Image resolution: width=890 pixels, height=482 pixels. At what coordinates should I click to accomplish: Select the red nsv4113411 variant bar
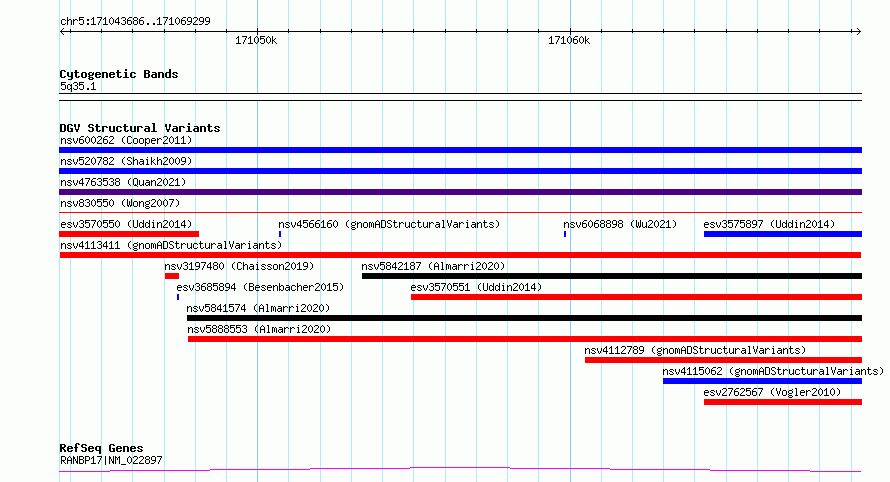click(x=460, y=255)
